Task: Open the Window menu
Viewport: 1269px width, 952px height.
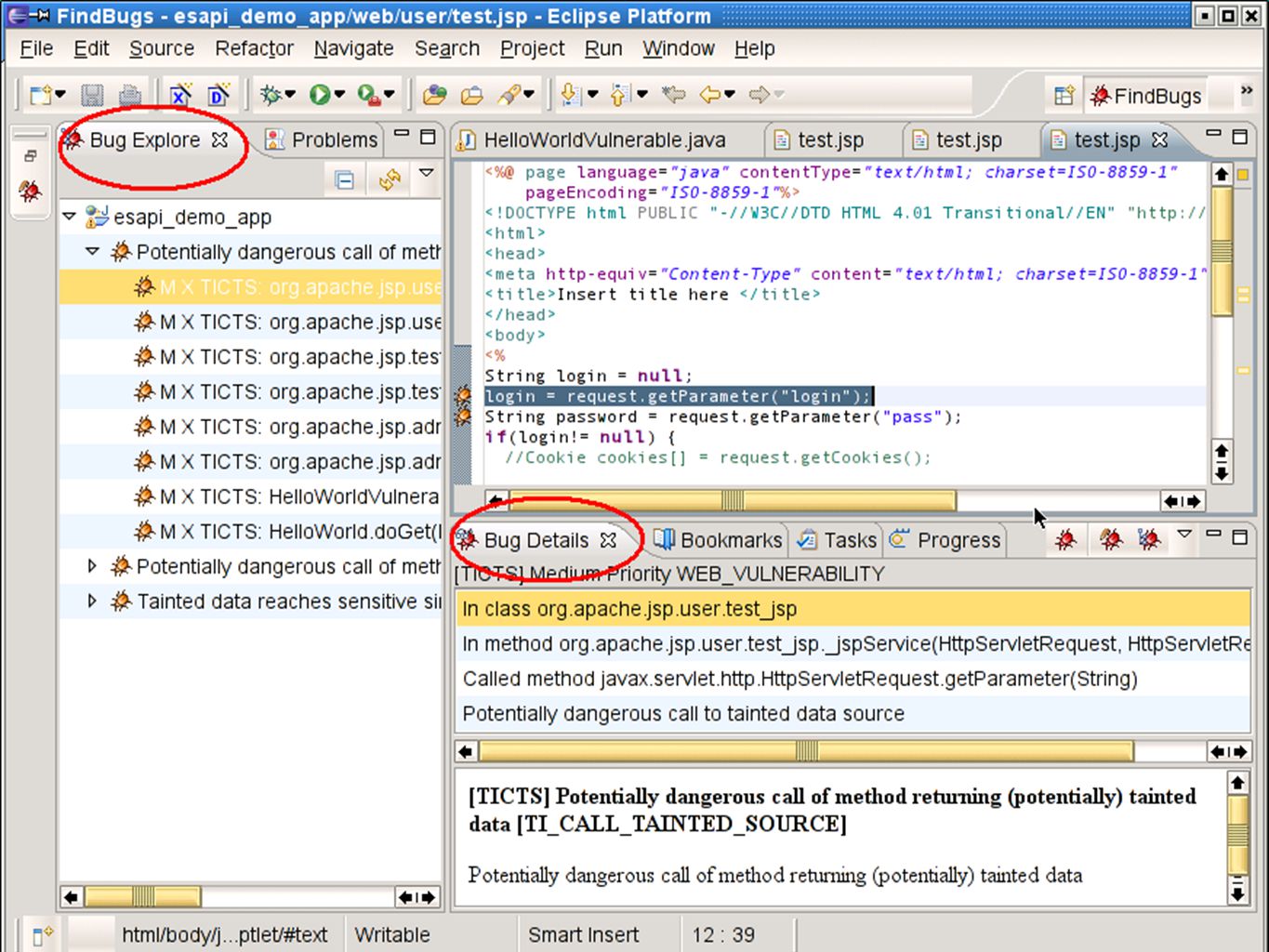Action: (x=679, y=48)
